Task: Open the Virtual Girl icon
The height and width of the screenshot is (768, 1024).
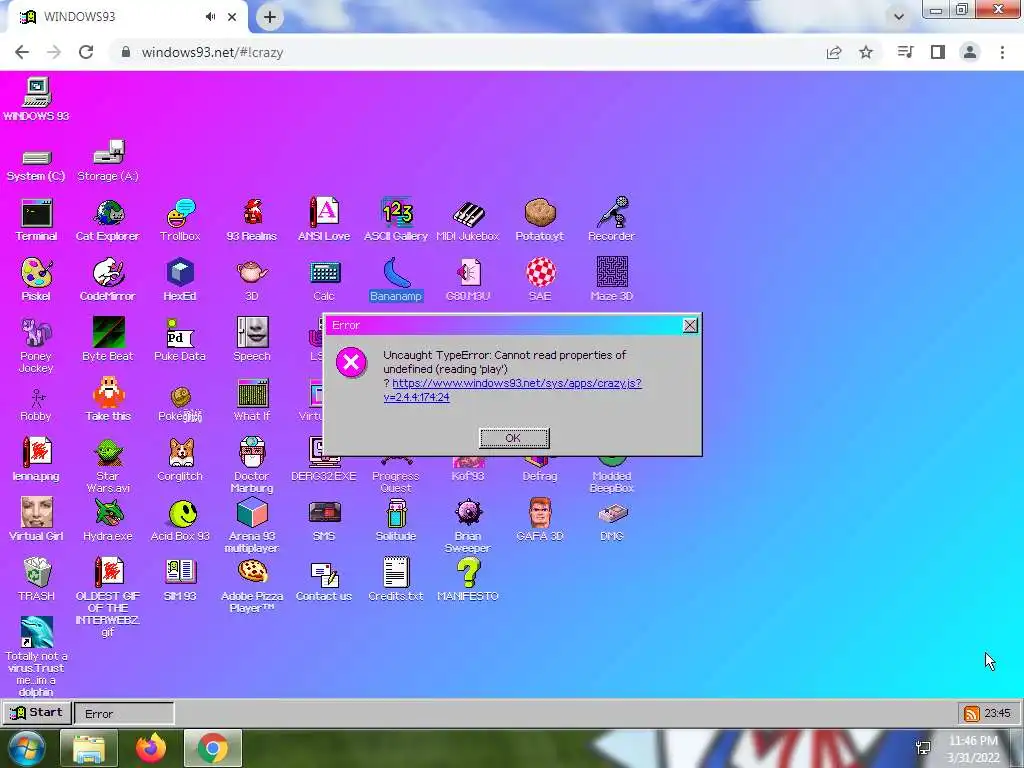Action: point(37,512)
